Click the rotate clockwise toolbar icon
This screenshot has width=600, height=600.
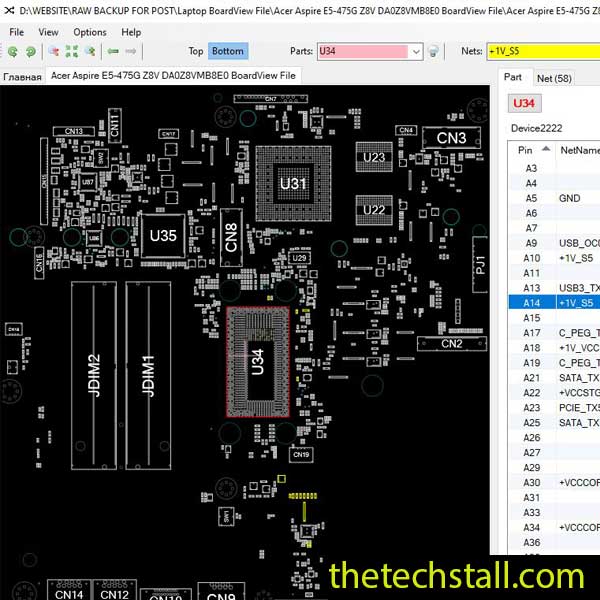[31, 51]
